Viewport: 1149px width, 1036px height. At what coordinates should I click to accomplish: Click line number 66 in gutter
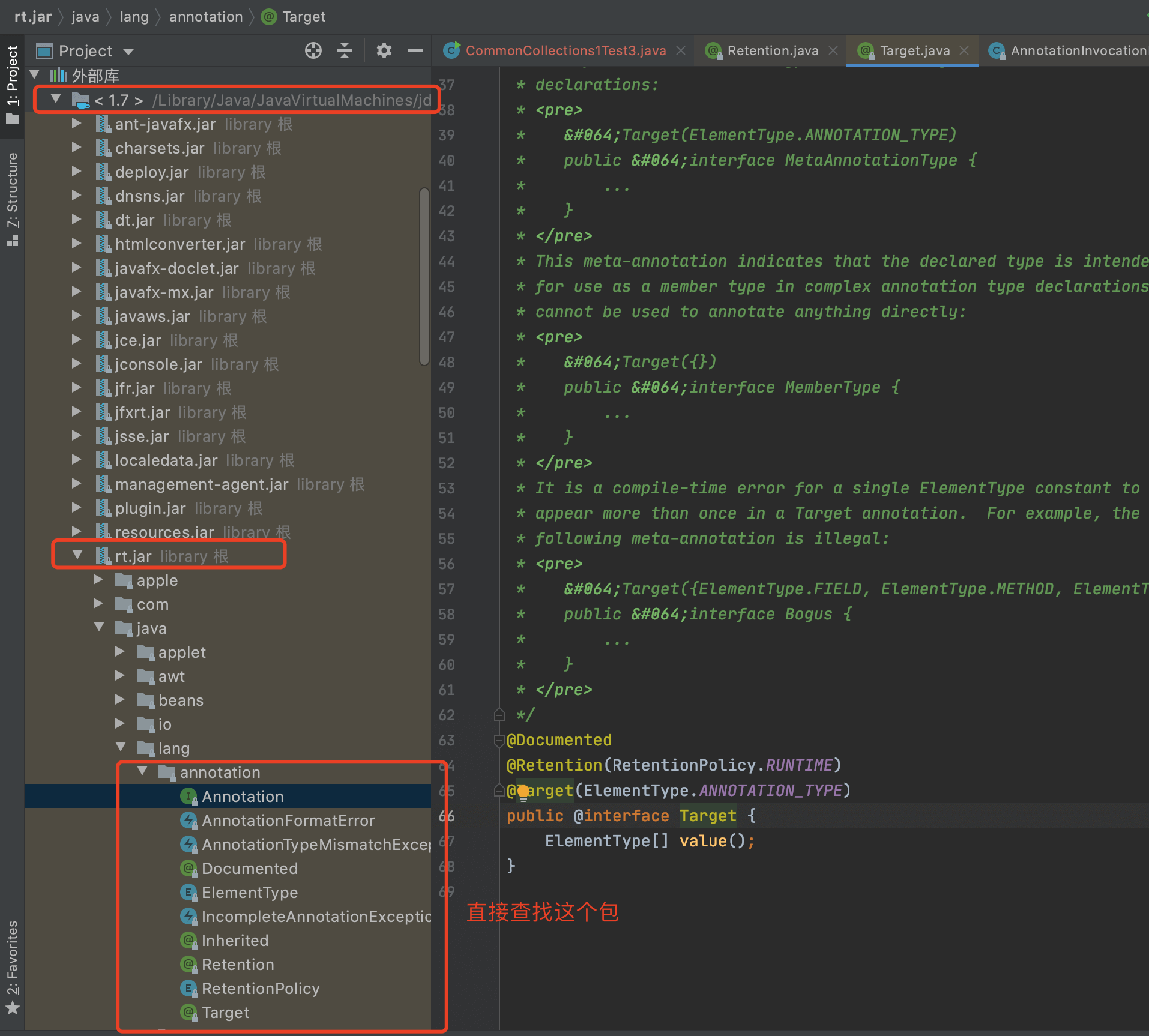447,816
